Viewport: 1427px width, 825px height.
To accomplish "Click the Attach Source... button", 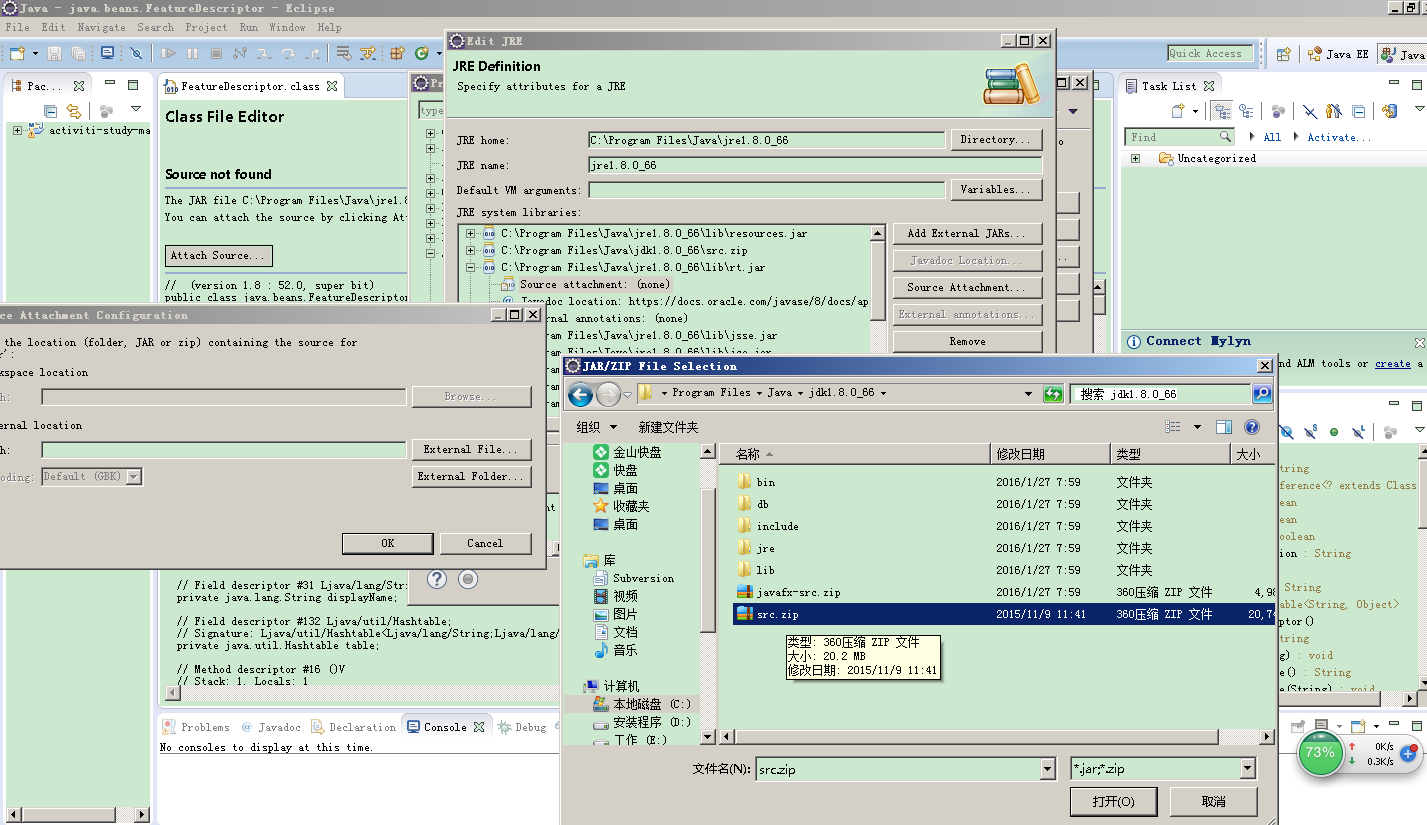I will (218, 255).
